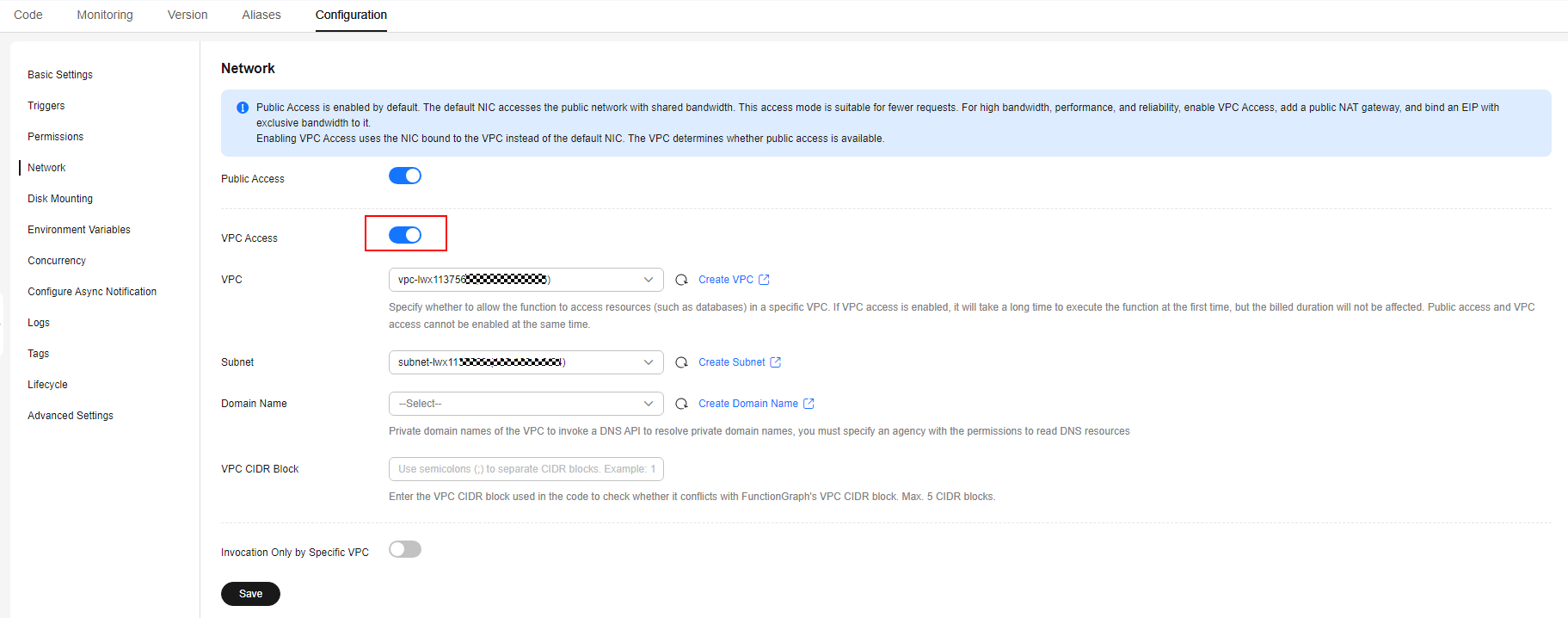
Task: Select the Aliases tab
Action: 261,15
